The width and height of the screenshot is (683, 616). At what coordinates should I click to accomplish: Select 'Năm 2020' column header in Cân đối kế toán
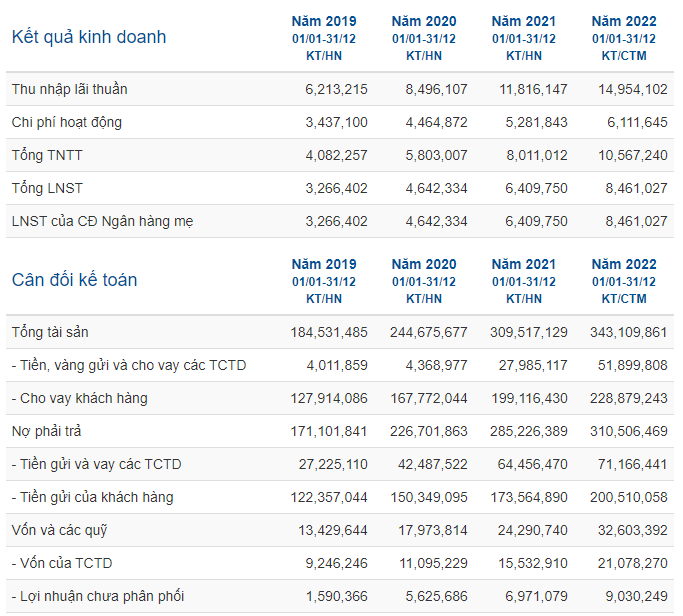click(x=424, y=264)
